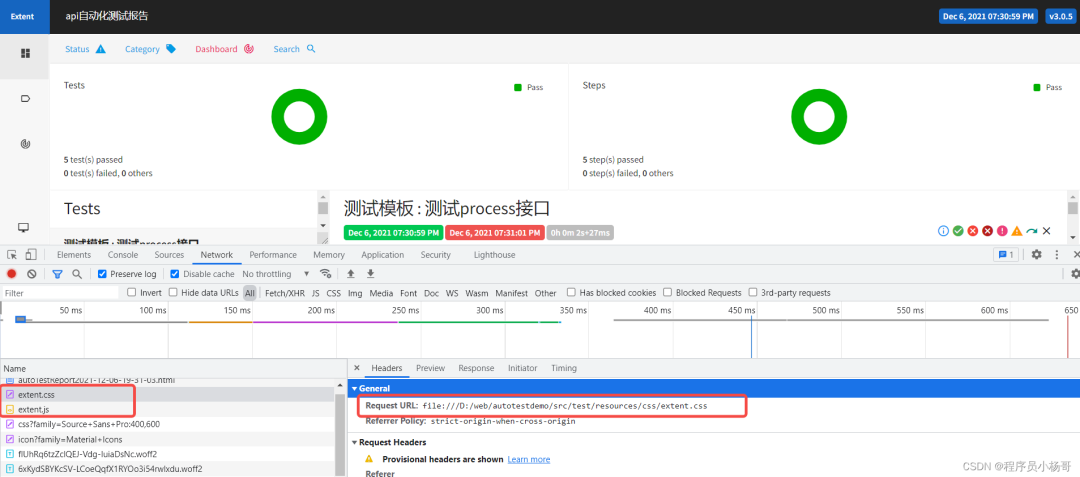Viewport: 1080px width, 477px height.
Task: Check the Blocked Requests checkbox
Action: [667, 293]
